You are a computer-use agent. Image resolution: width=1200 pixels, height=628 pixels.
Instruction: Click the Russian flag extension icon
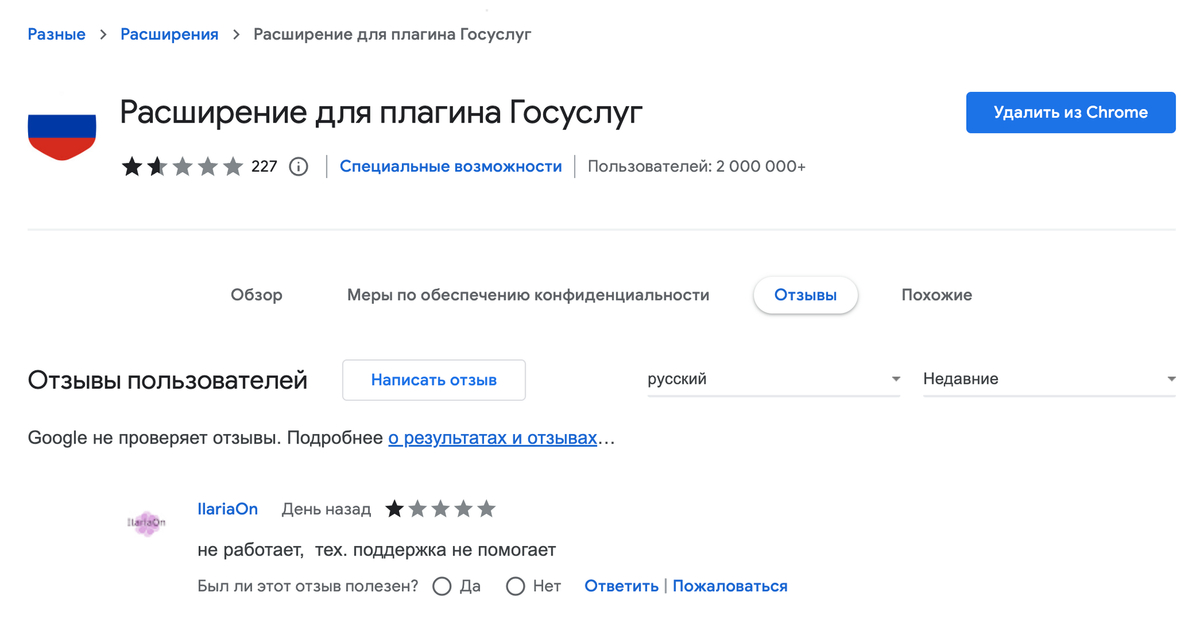point(62,137)
